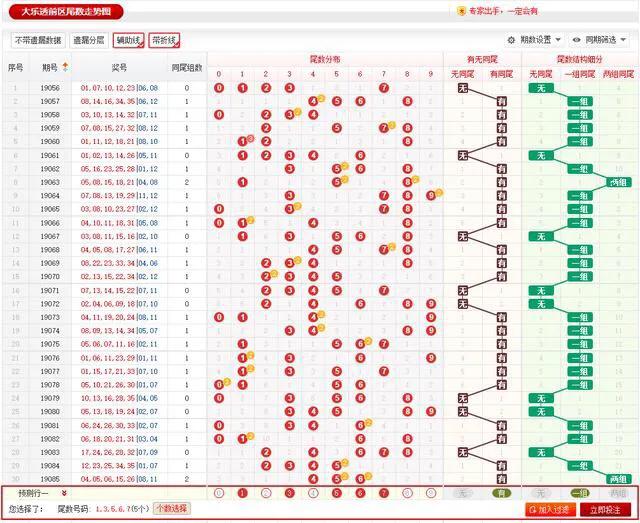Open the 期数设置 dropdown
Viewport: 640px width, 523px height.
535,40
